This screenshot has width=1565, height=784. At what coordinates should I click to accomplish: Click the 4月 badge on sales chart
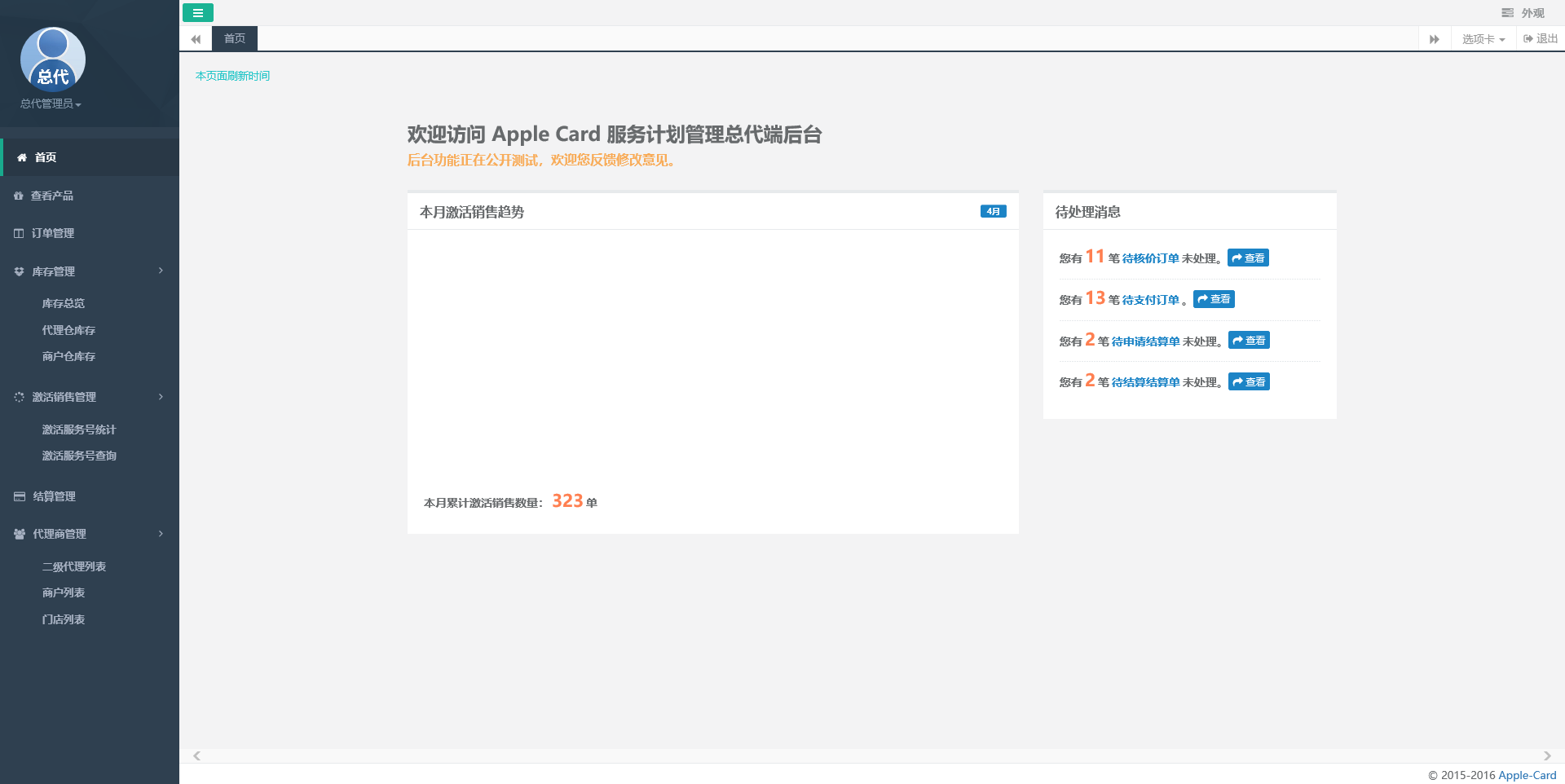click(x=993, y=211)
